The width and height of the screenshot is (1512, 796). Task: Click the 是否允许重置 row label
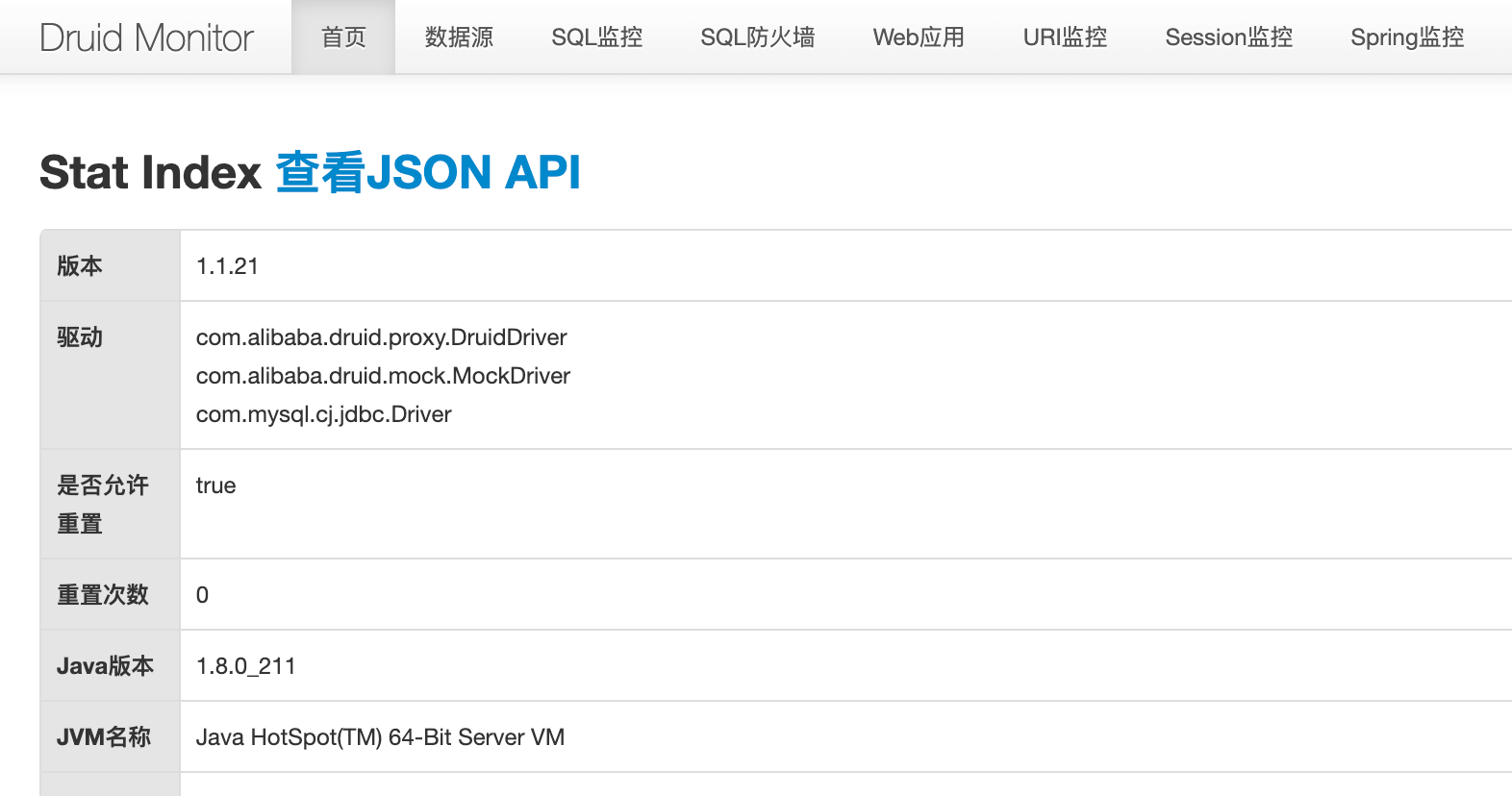(x=103, y=505)
